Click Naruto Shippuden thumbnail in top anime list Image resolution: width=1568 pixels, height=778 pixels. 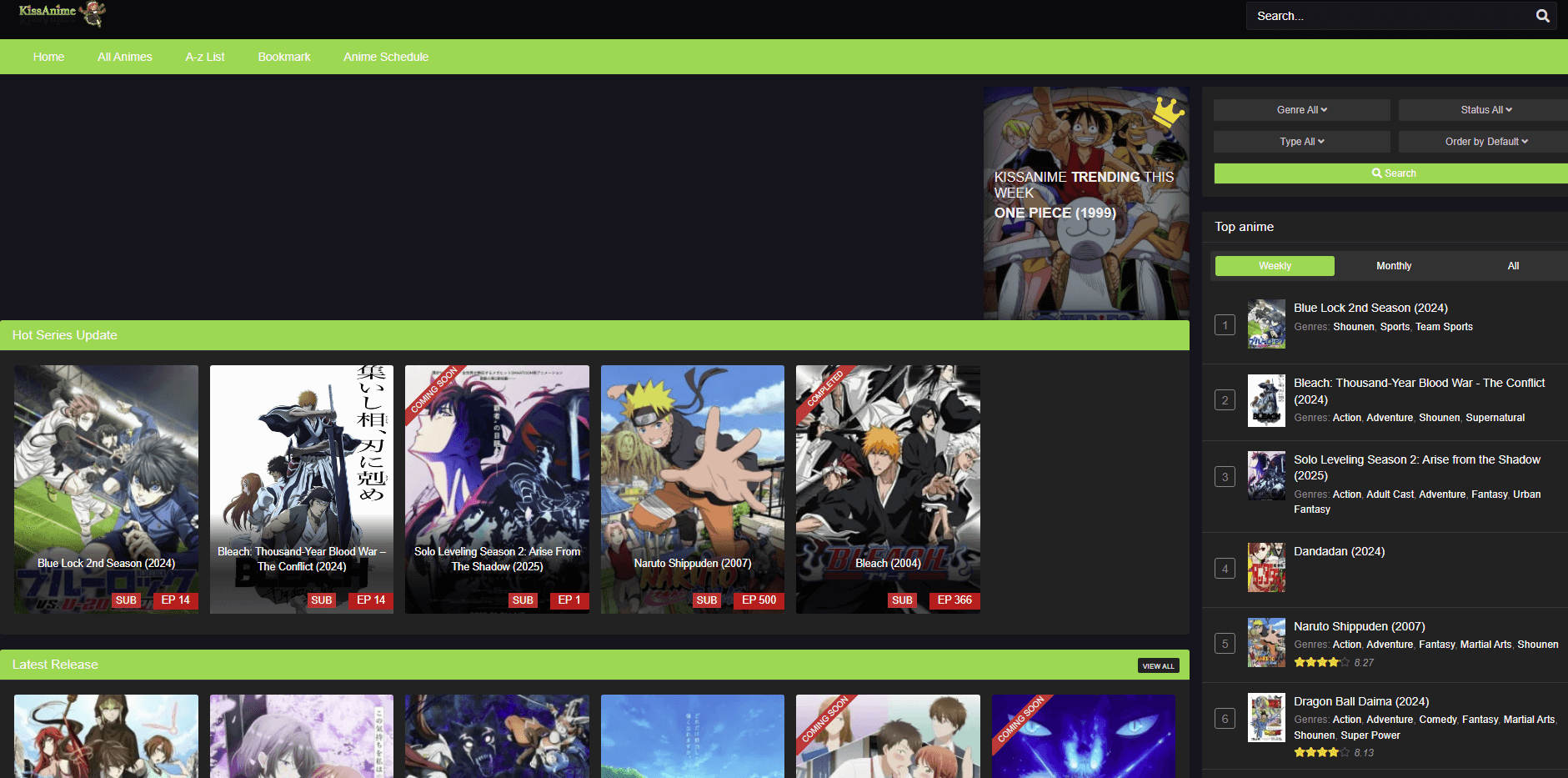click(x=1266, y=643)
